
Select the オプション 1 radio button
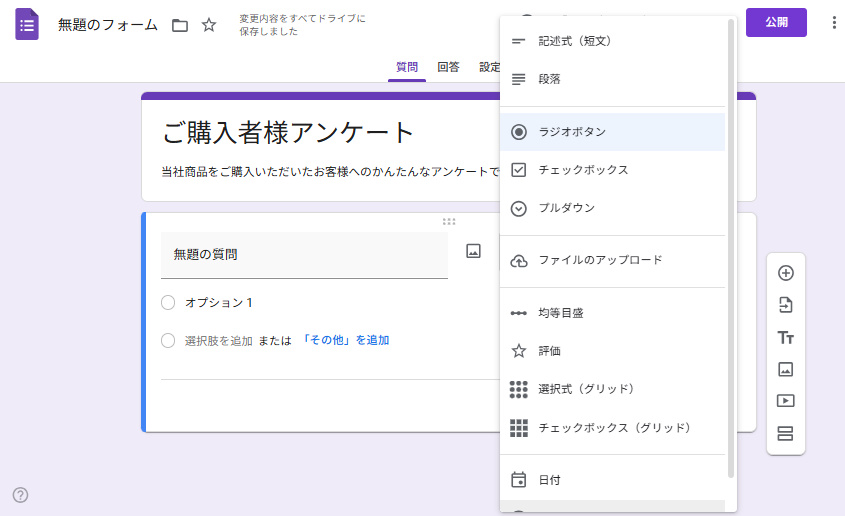pyautogui.click(x=168, y=302)
